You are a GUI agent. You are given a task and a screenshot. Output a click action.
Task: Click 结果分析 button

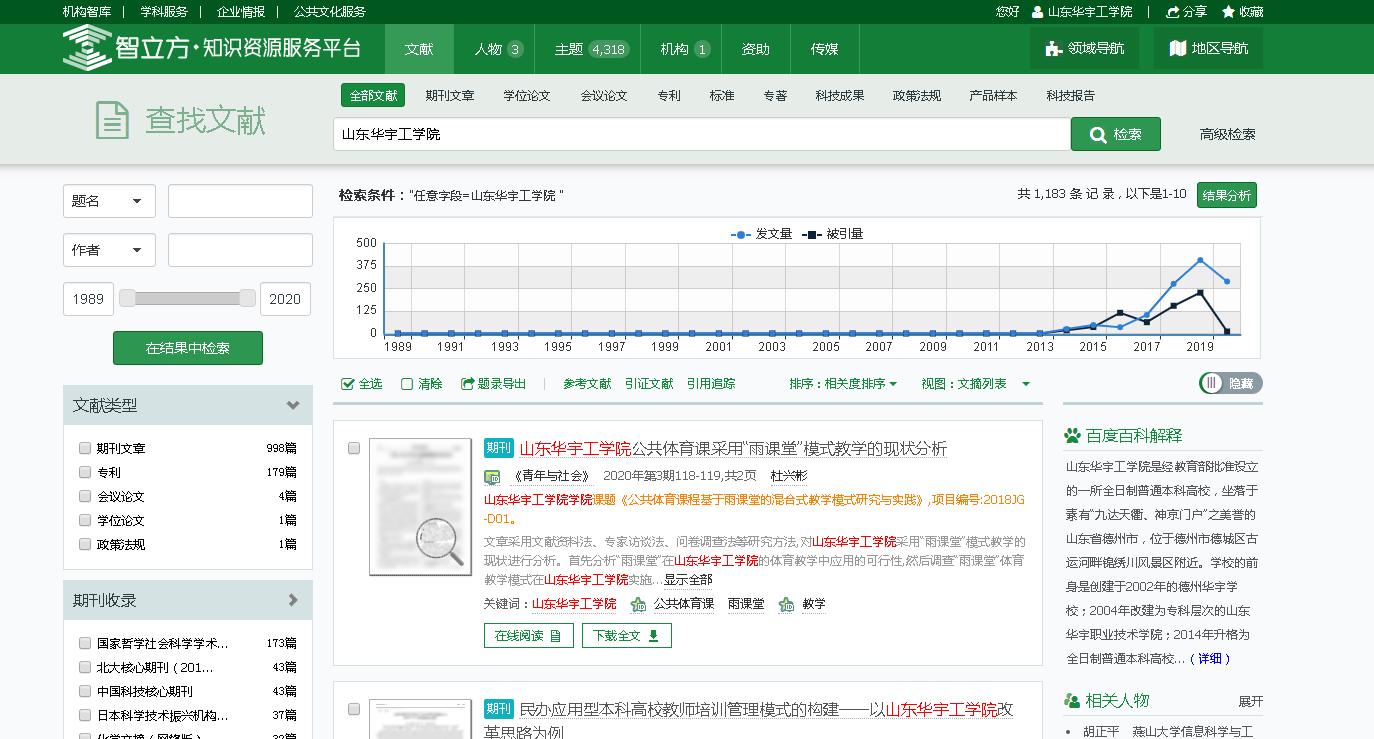[1227, 195]
